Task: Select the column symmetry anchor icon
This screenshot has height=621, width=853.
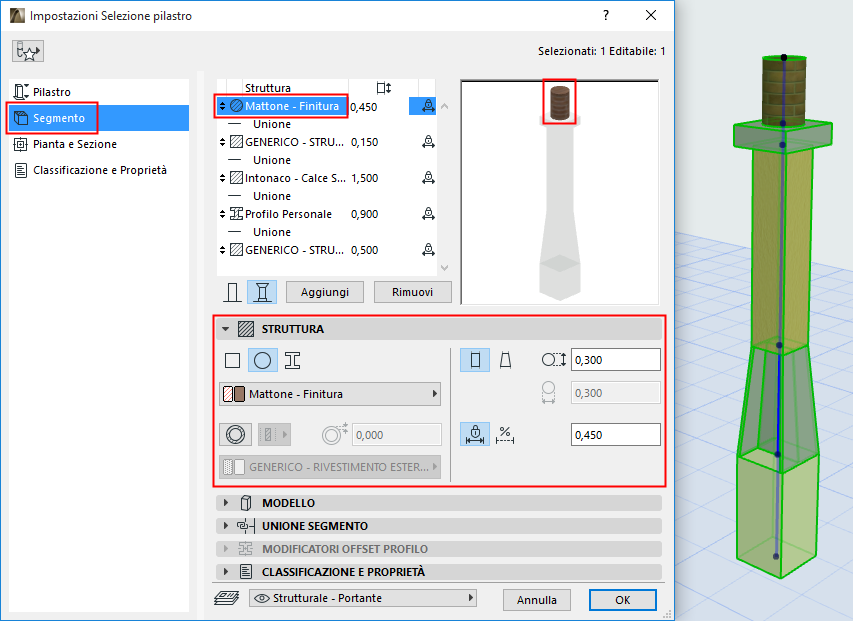Action: pos(474,434)
